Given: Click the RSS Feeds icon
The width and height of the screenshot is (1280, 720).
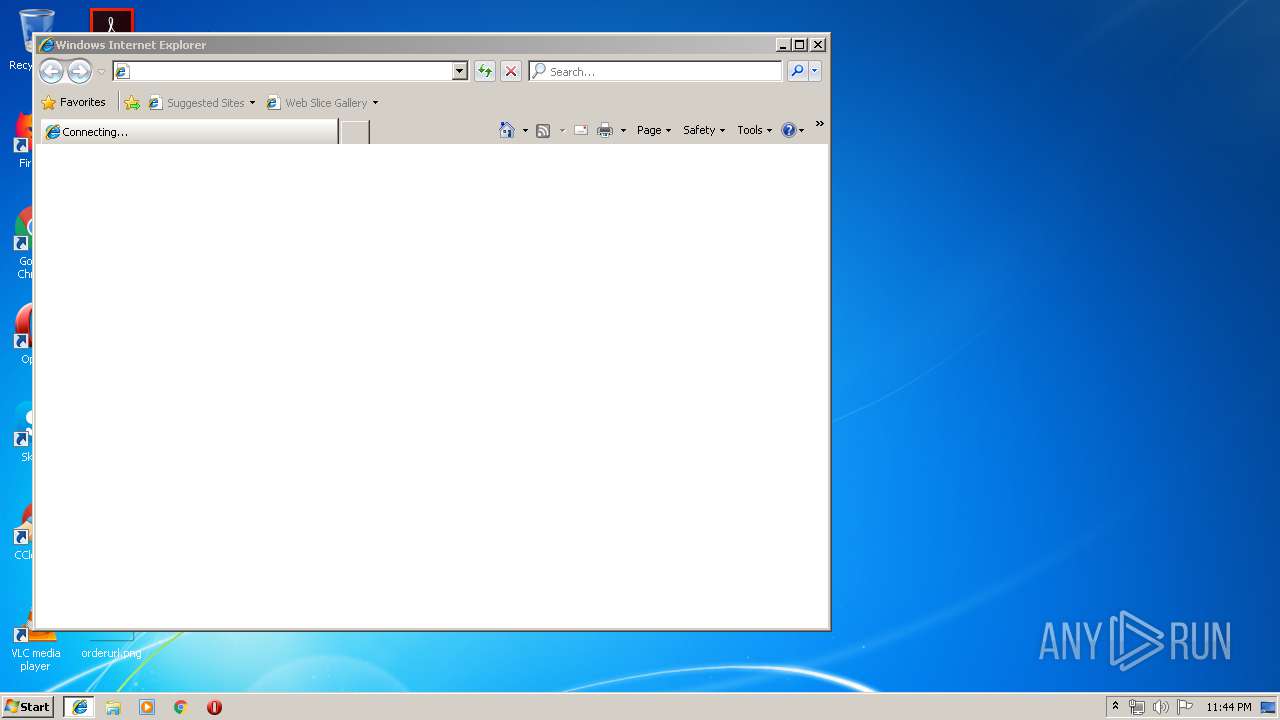Looking at the screenshot, I should (x=543, y=130).
